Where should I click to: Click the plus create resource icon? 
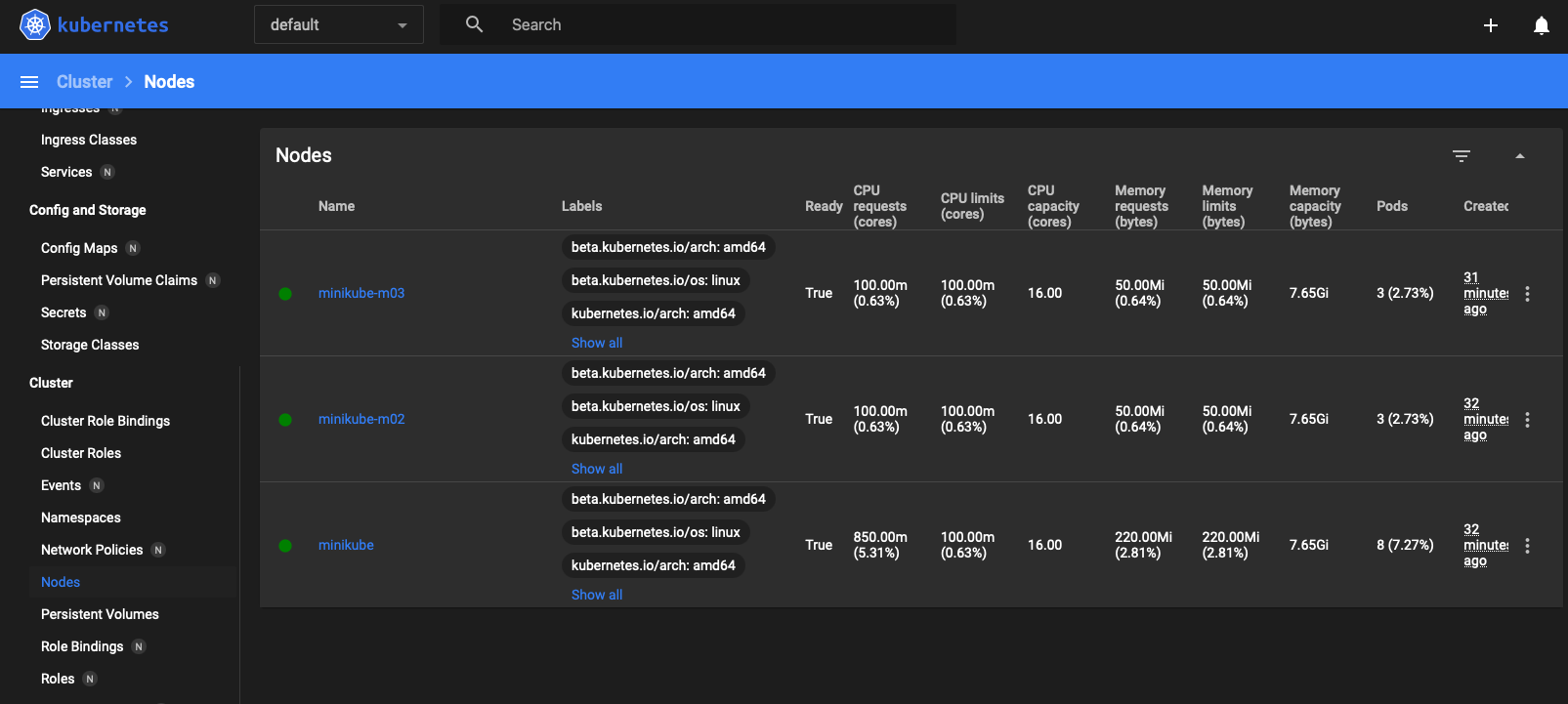tap(1491, 25)
